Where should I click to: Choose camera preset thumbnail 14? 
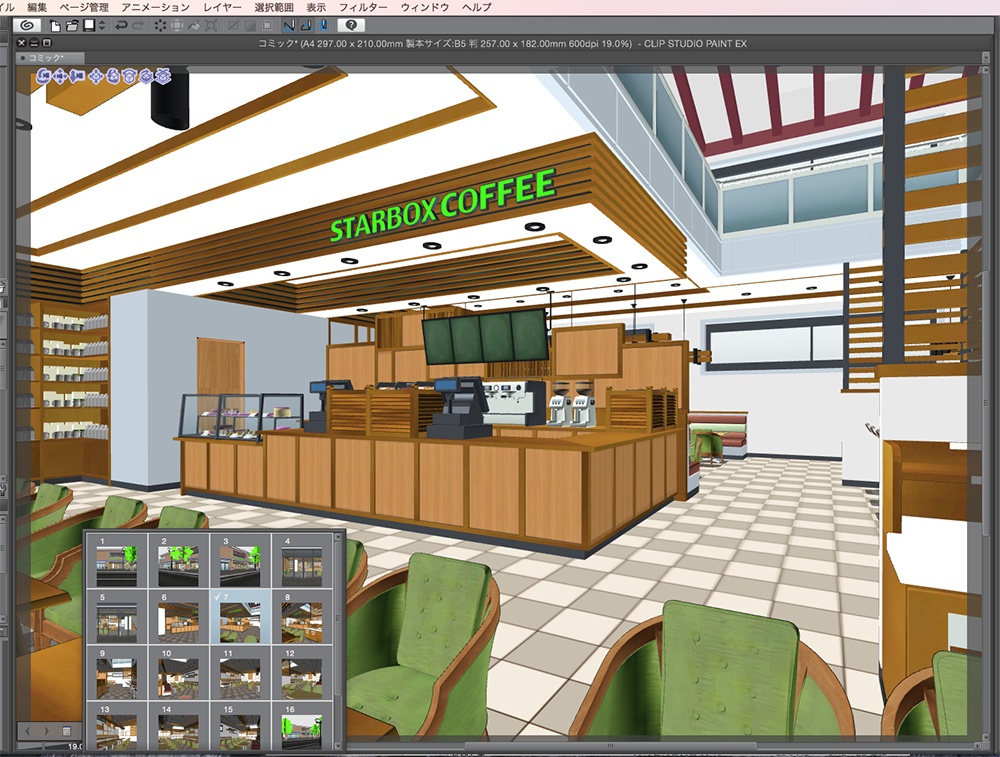tap(179, 726)
